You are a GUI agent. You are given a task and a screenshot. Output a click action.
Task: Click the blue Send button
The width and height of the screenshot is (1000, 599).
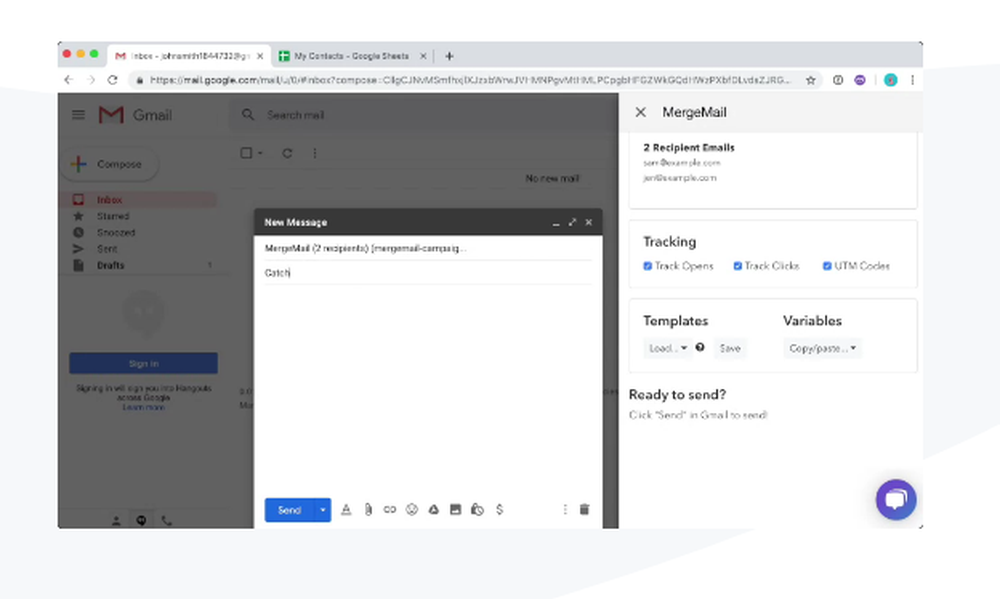click(x=290, y=510)
